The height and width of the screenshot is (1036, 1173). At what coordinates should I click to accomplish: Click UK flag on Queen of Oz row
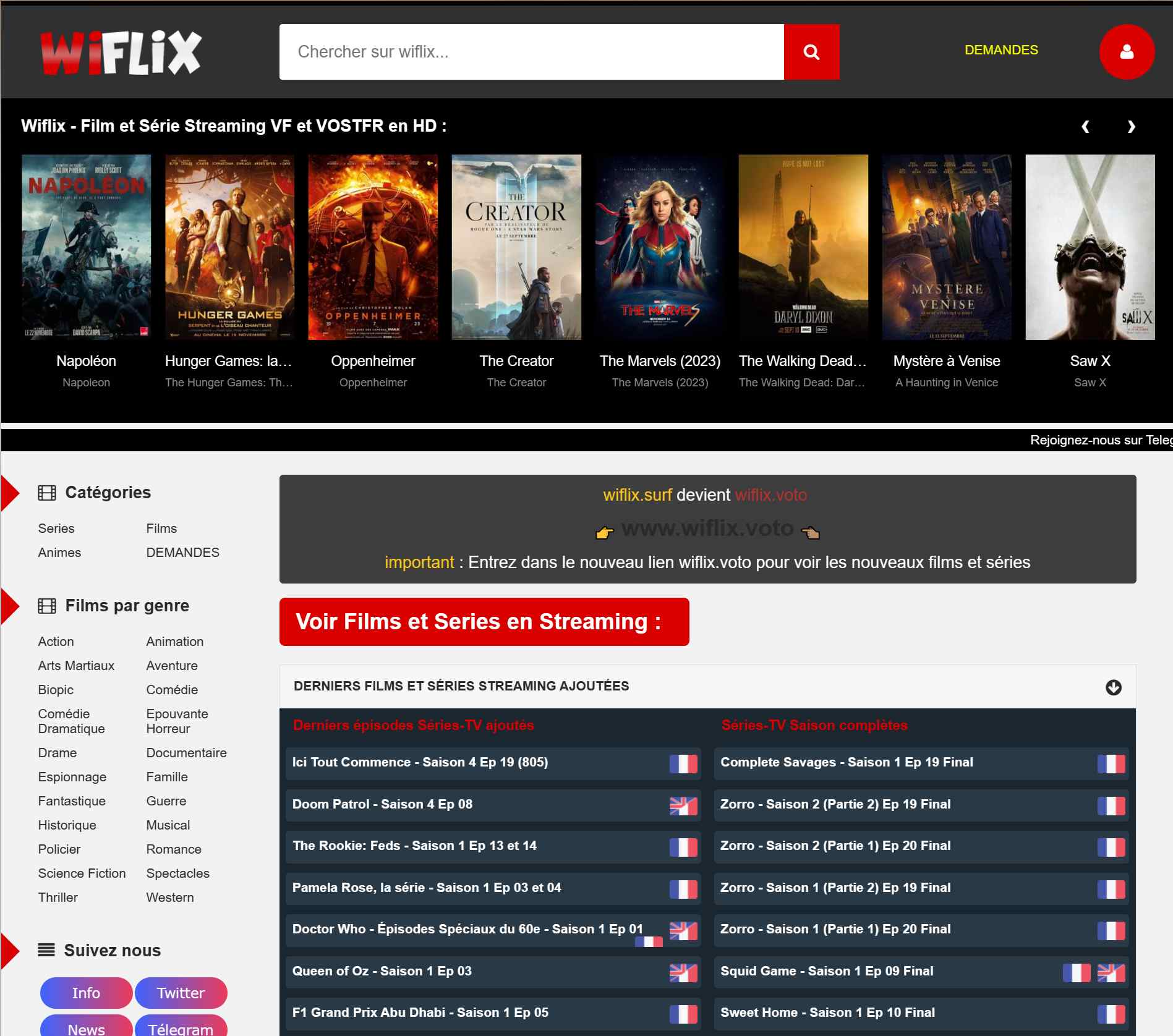pos(683,972)
